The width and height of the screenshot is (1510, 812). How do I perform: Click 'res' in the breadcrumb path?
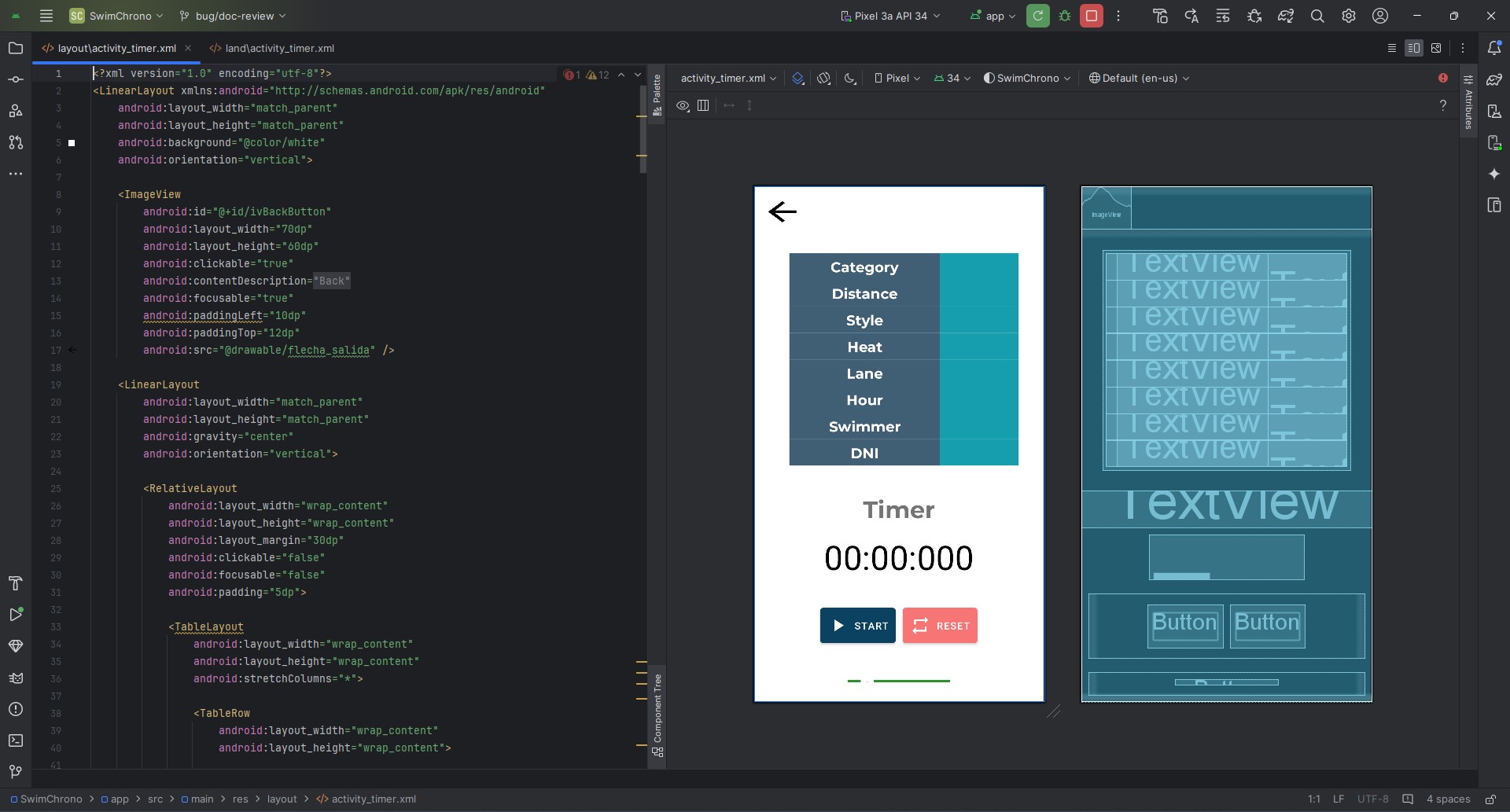click(241, 799)
